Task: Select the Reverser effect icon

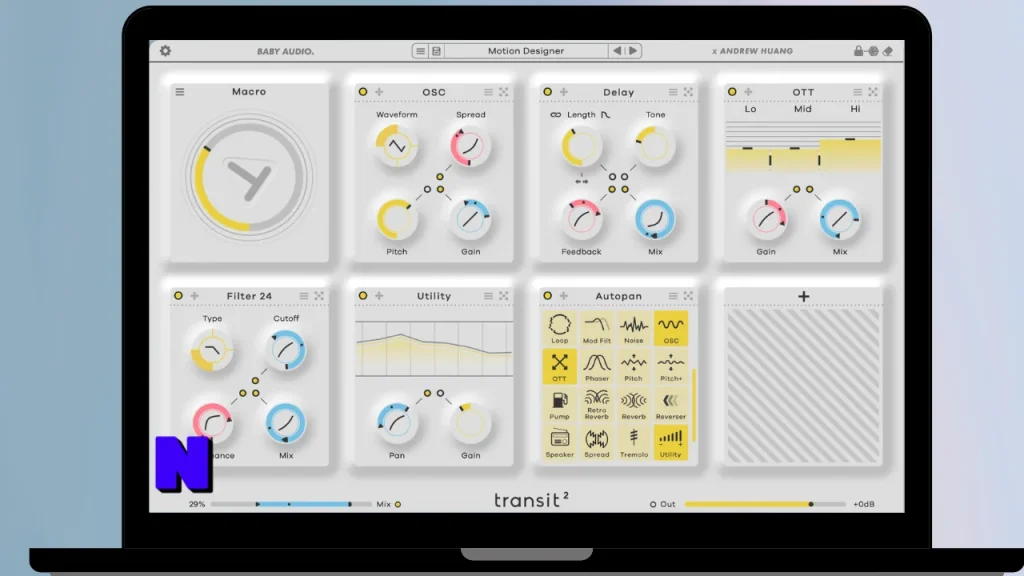Action: coord(671,405)
